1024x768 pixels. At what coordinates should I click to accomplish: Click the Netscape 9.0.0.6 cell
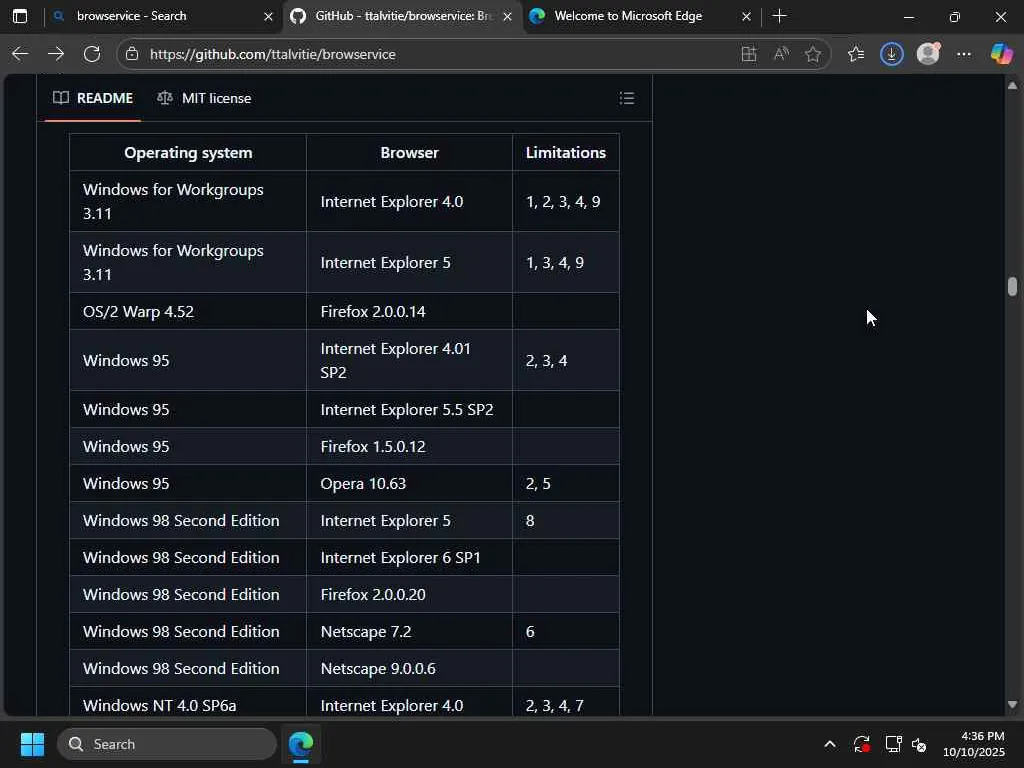pyautogui.click(x=409, y=668)
